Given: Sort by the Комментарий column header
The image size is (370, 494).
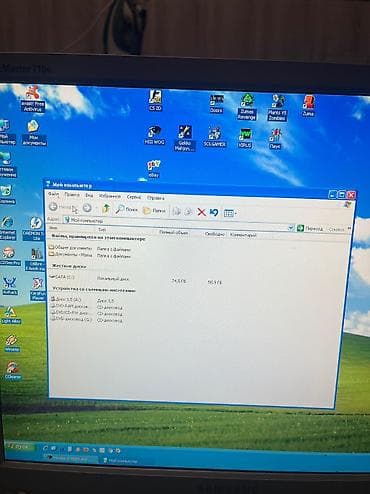Looking at the screenshot, I should tap(243, 235).
